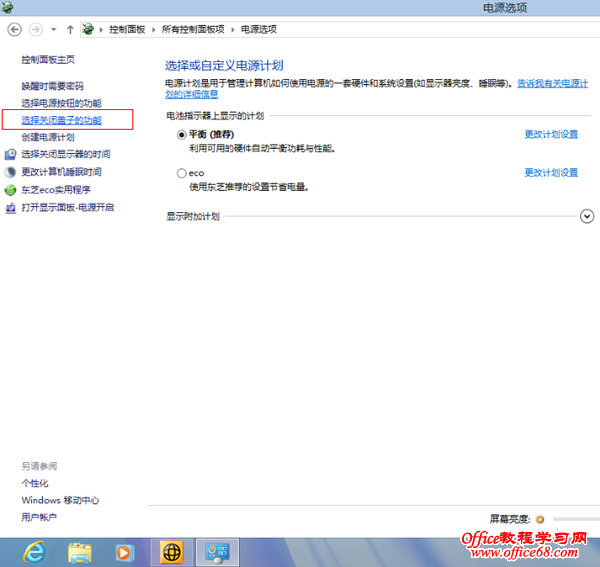This screenshot has height=567, width=600.
Task: Select the eco power plan radio
Action: coord(181,173)
